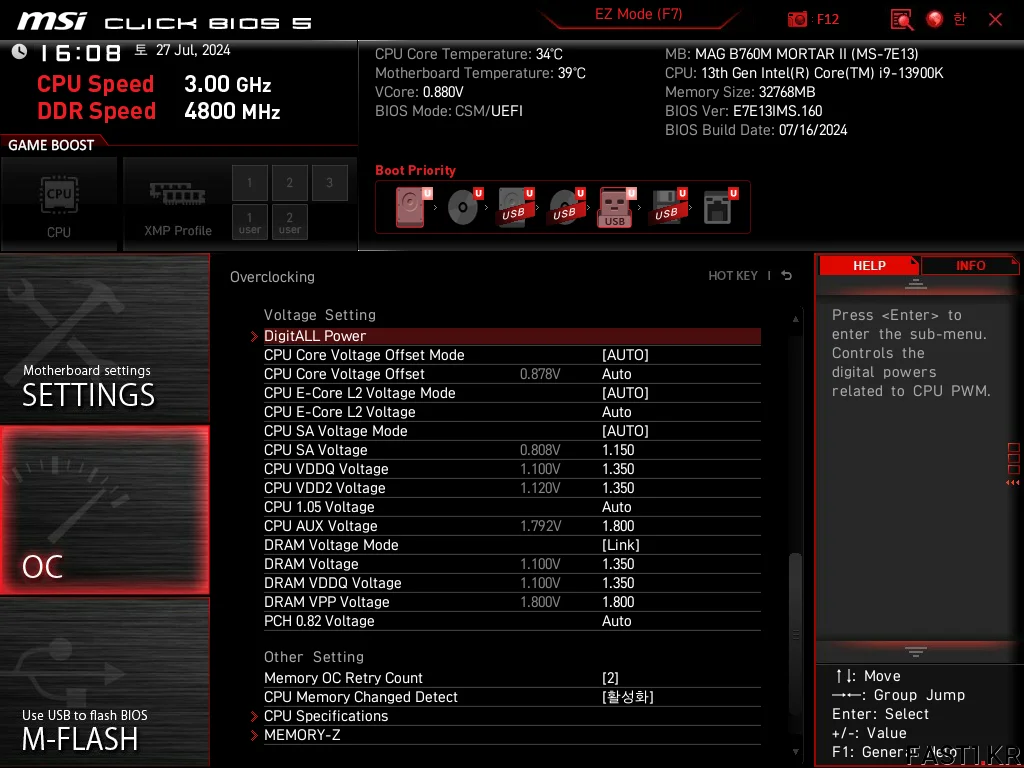Collapse help panel using top handle
Viewport: 1024px width, 768px height.
pyautogui.click(x=916, y=283)
